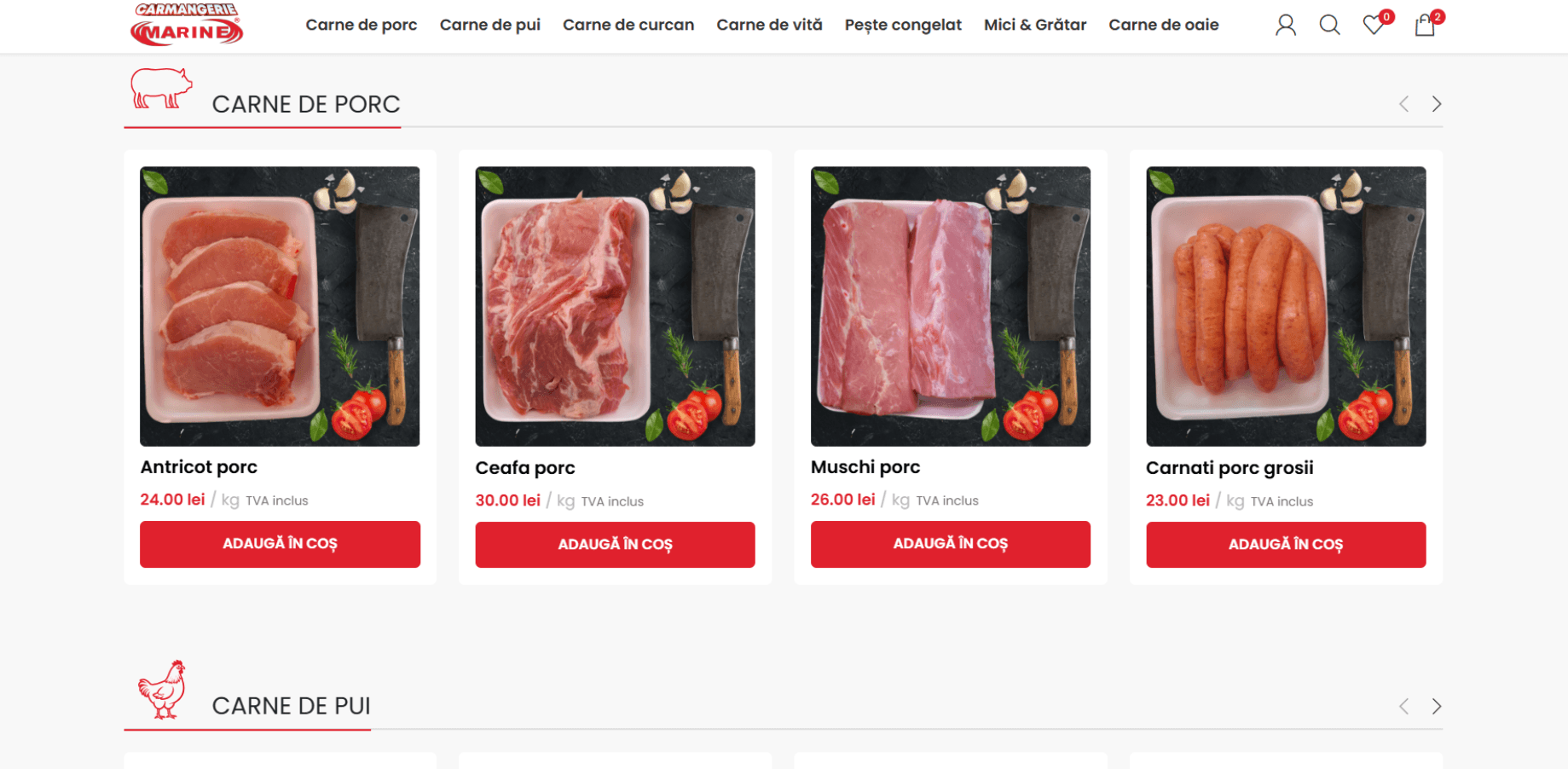Show next products in Carne de Pui
This screenshot has width=1568, height=769.
coord(1437,706)
